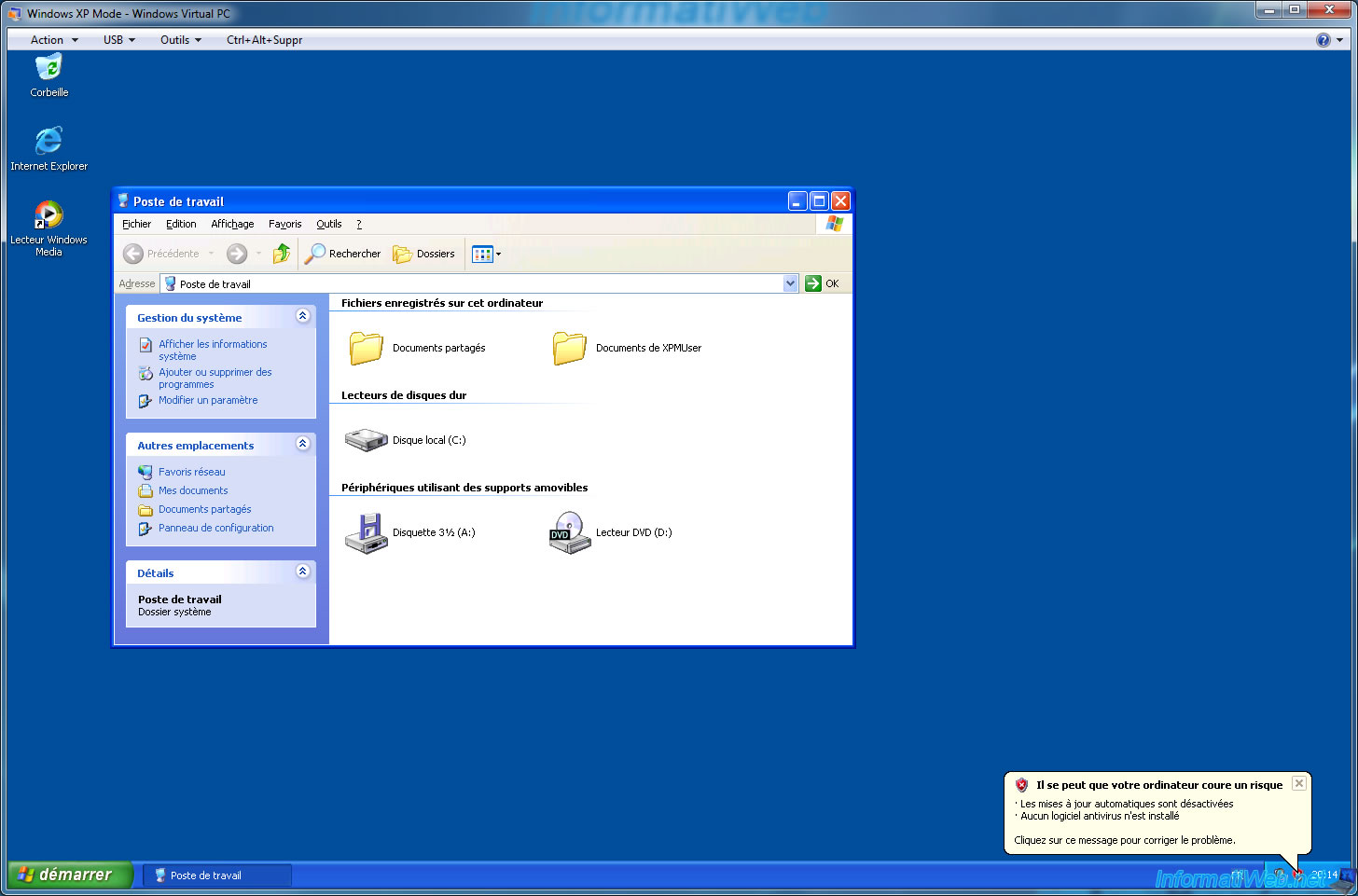Close the security warning balloon
The image size is (1358, 896).
[1298, 783]
